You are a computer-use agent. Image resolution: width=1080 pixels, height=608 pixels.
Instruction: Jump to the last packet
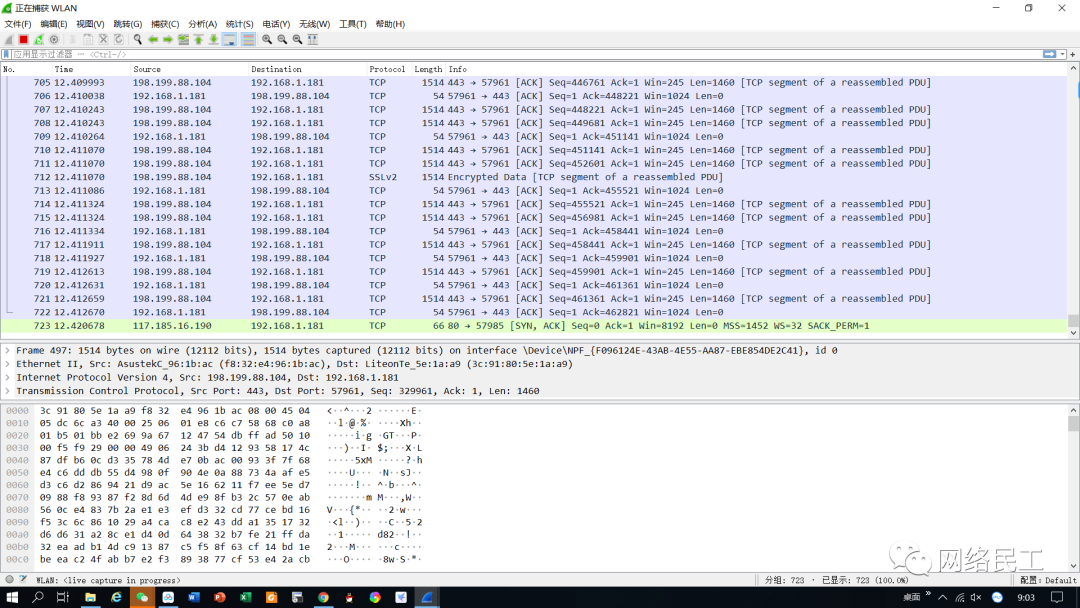click(214, 39)
